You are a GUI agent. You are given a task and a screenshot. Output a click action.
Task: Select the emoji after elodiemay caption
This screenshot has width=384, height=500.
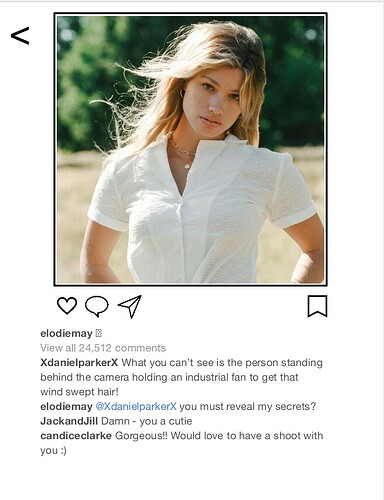point(98,333)
